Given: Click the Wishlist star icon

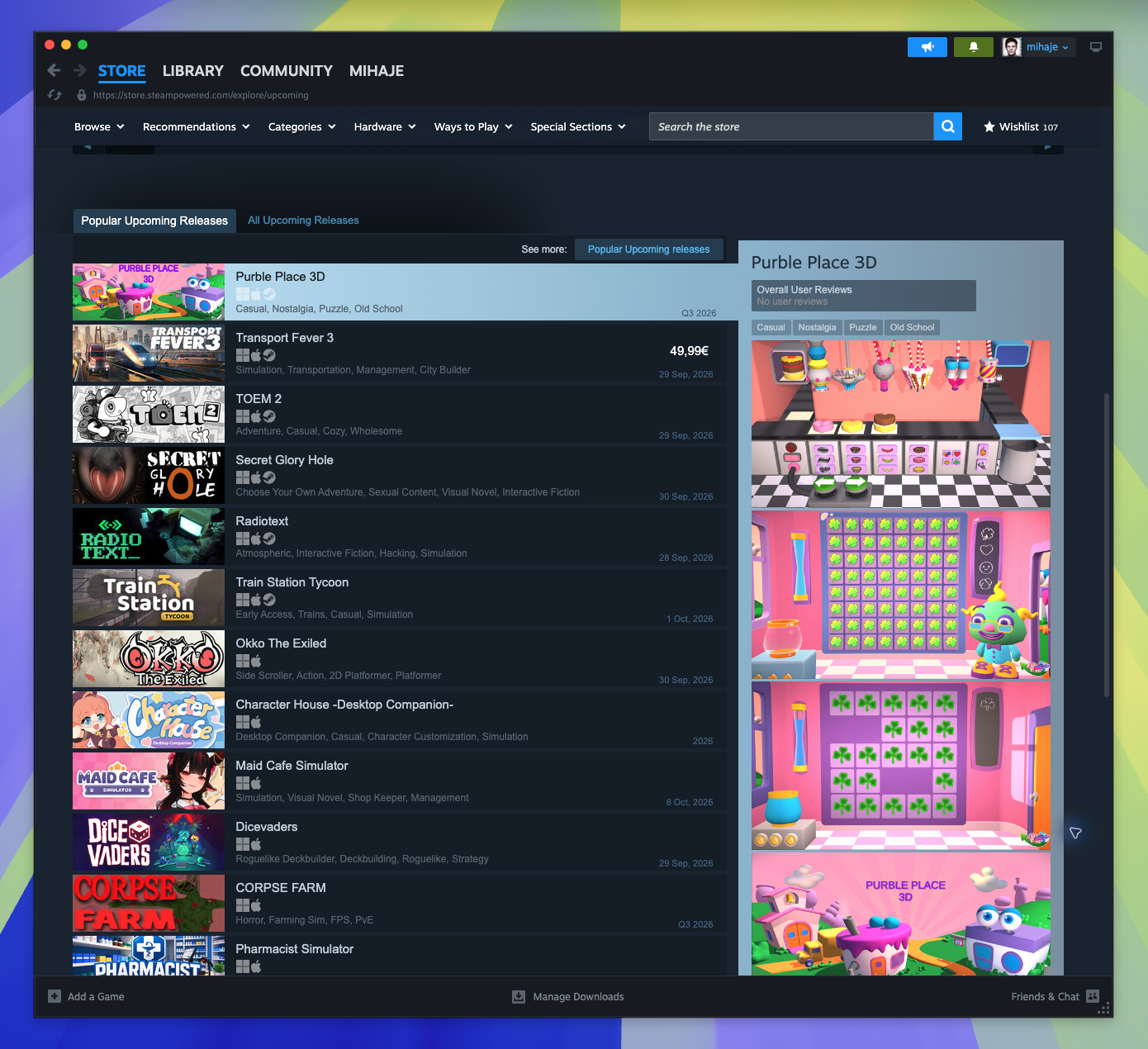Looking at the screenshot, I should coord(989,126).
